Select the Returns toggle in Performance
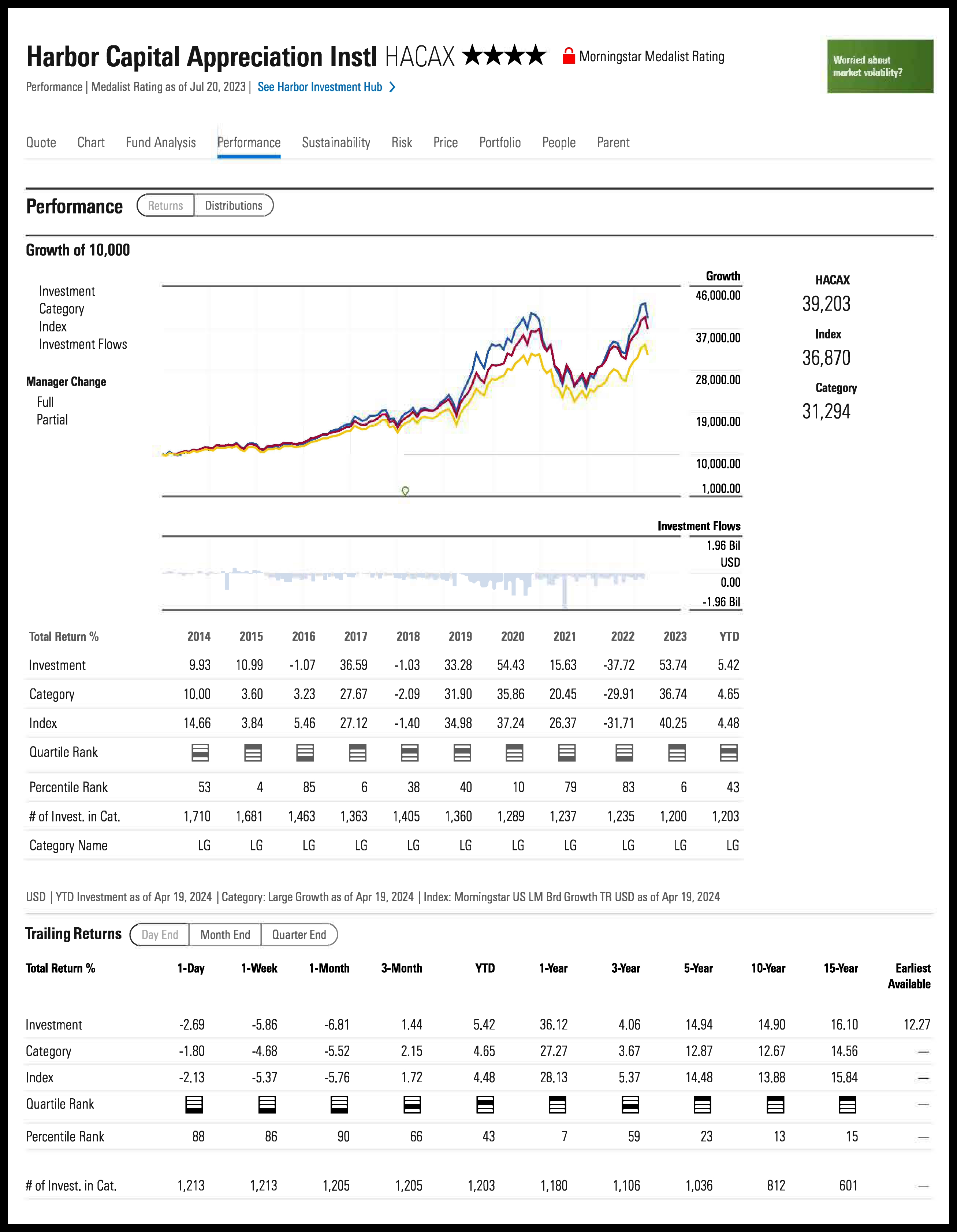957x1232 pixels. coord(165,205)
